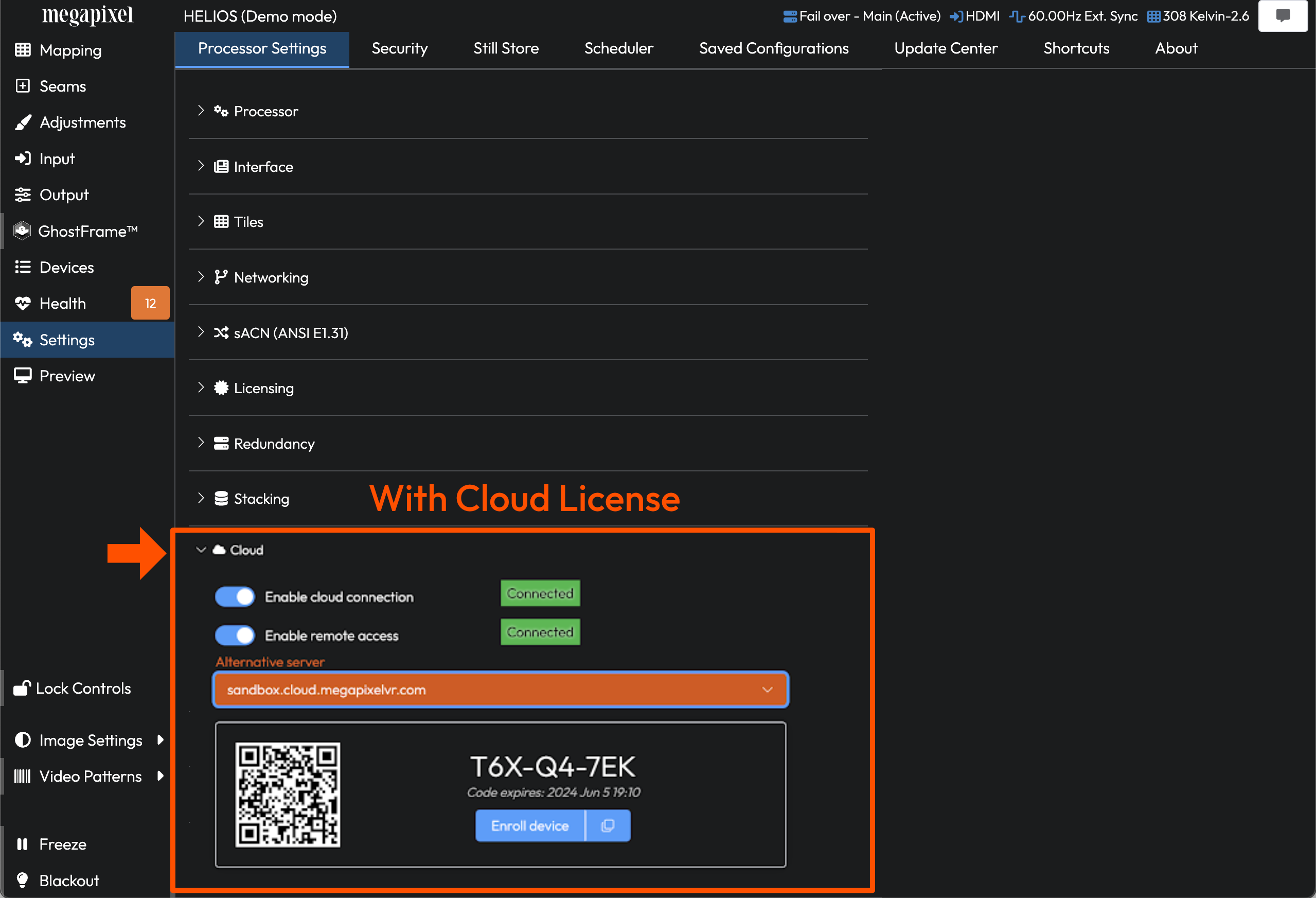Copy the enrollment code icon
This screenshot has height=898, width=1316.
click(x=608, y=825)
